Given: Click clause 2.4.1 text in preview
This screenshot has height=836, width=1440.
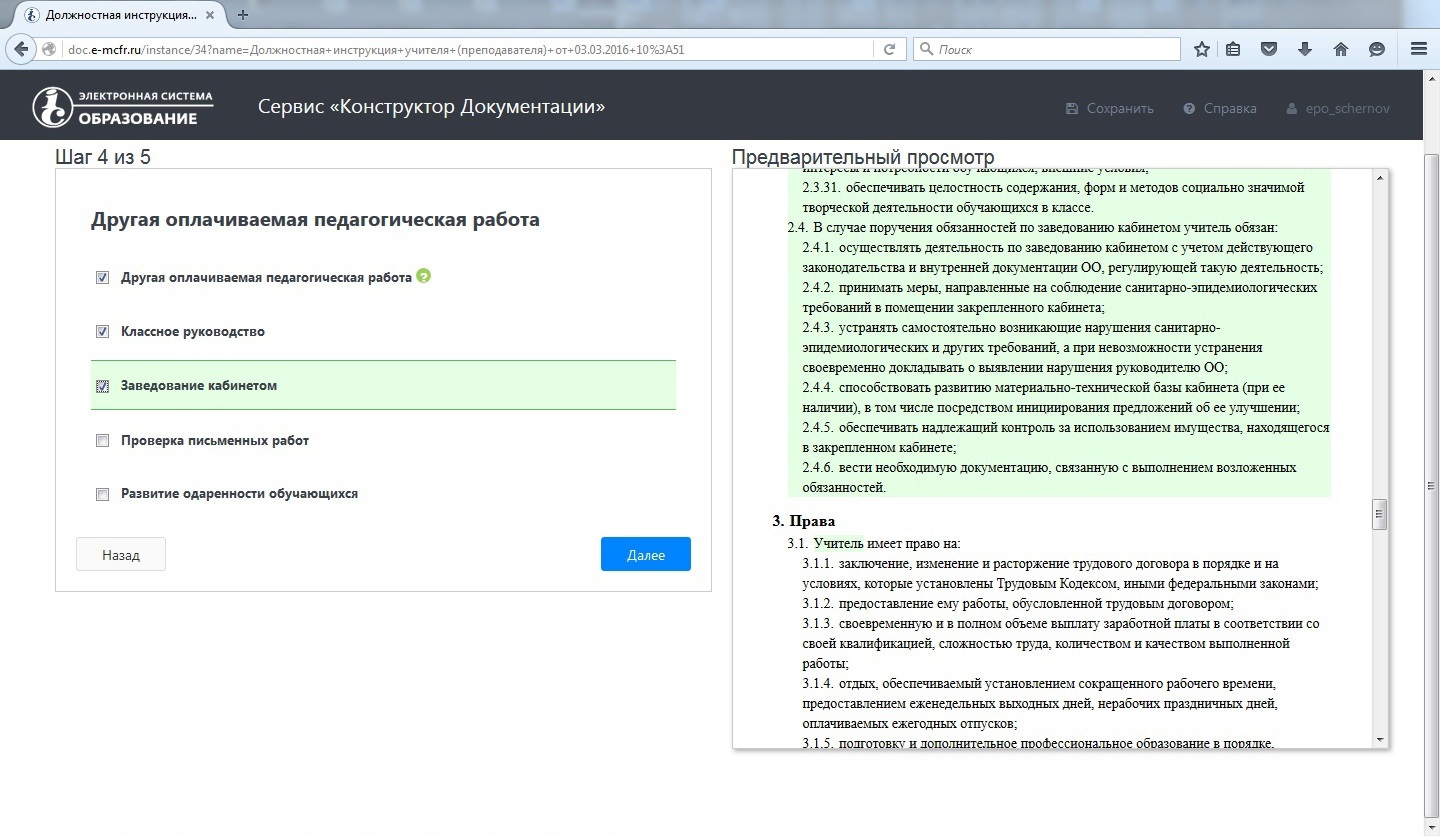Looking at the screenshot, I should 1063,257.
